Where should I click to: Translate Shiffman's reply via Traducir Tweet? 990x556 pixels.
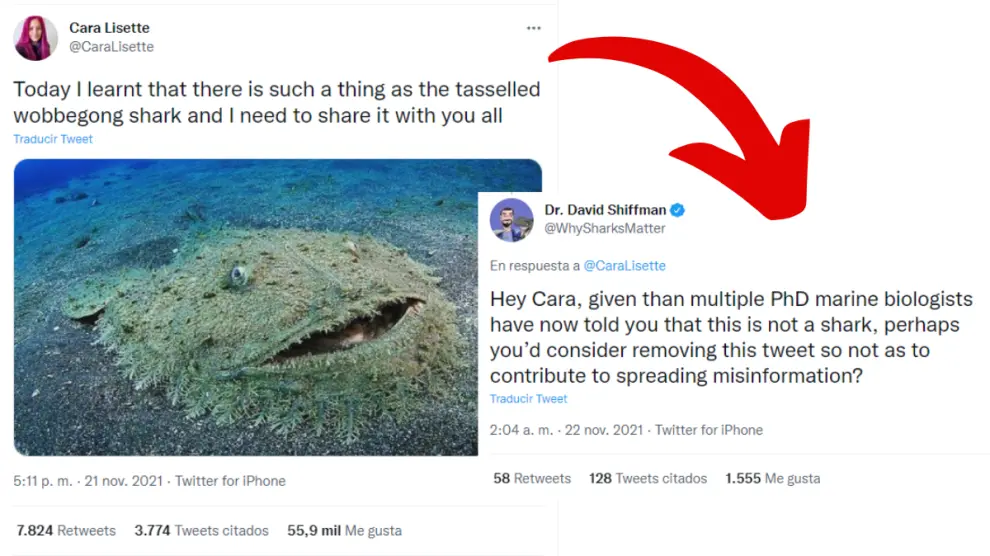528,399
